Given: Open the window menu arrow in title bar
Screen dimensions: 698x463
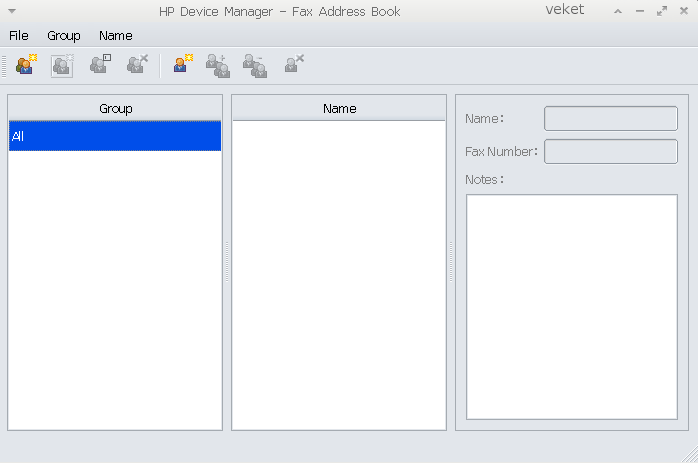Looking at the screenshot, I should (x=12, y=11).
